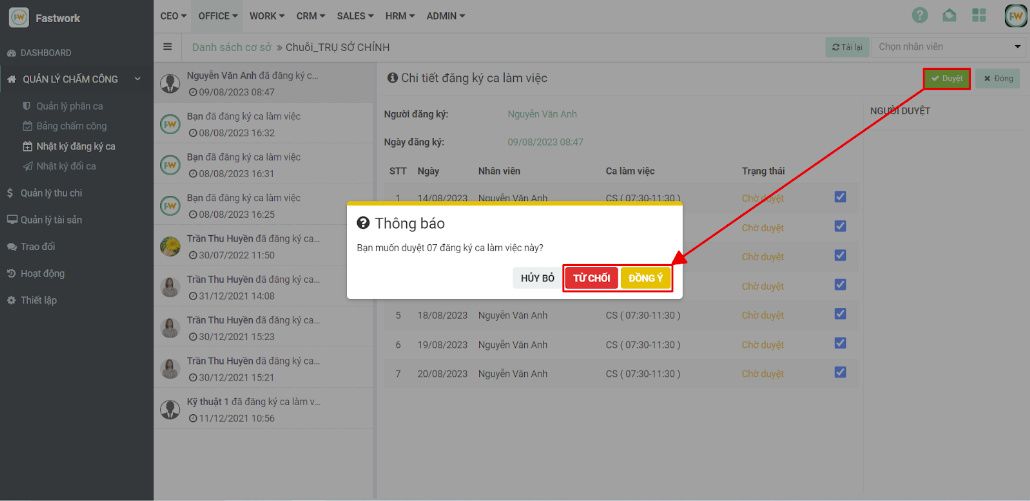Open the CRM menu
The height and width of the screenshot is (501, 1030).
tap(311, 16)
